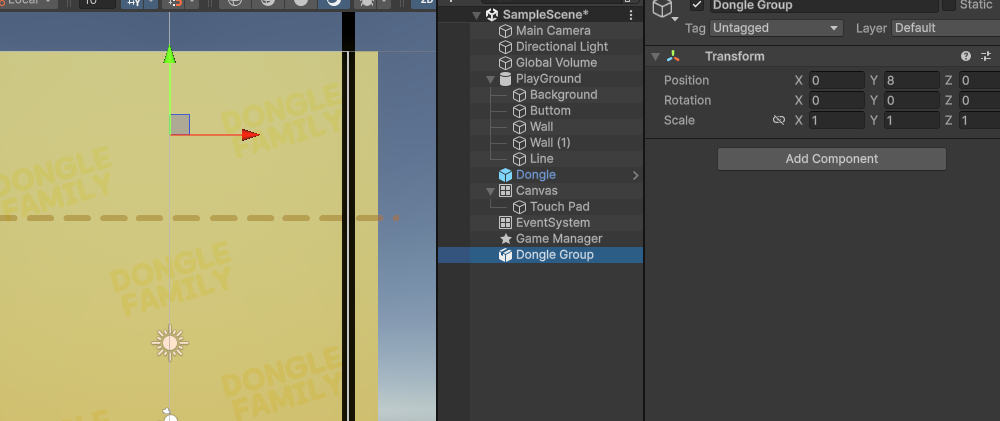Click the Scale label in Transform
The height and width of the screenshot is (421, 1000).
(679, 120)
